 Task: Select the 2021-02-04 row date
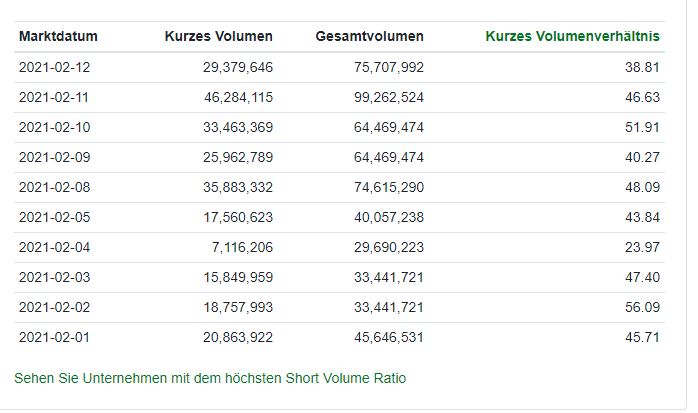54,247
